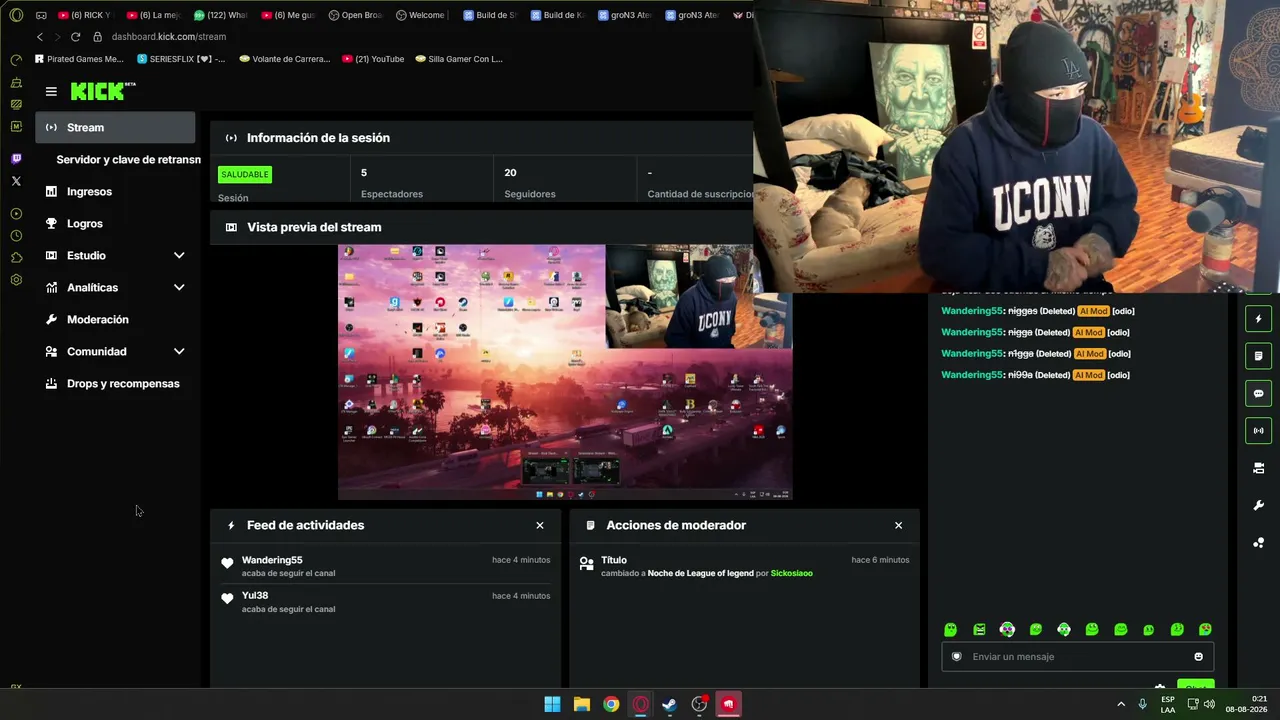Reload the dashboard page
The image size is (1280, 720).
click(x=75, y=37)
